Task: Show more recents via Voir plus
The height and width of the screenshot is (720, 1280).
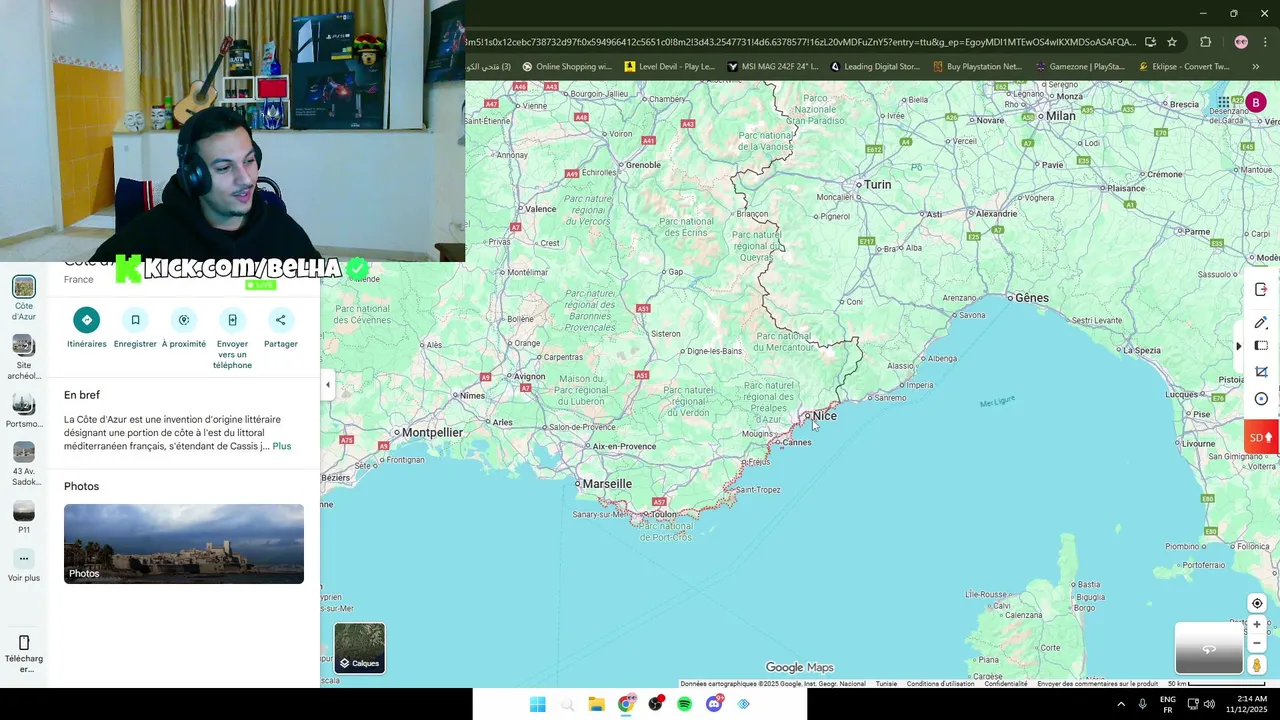Action: click(24, 565)
